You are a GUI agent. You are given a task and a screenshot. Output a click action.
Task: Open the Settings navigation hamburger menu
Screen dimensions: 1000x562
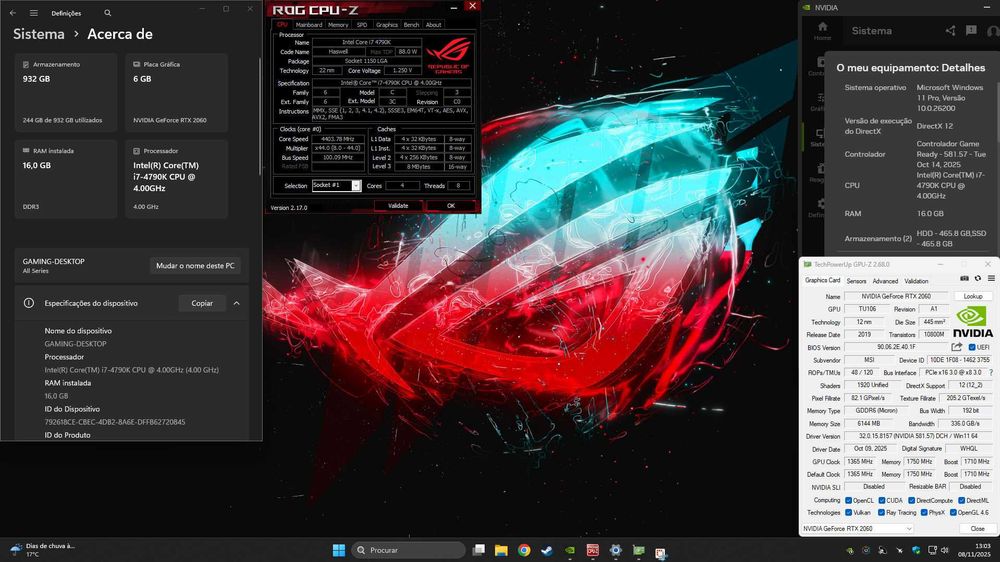[x=34, y=13]
